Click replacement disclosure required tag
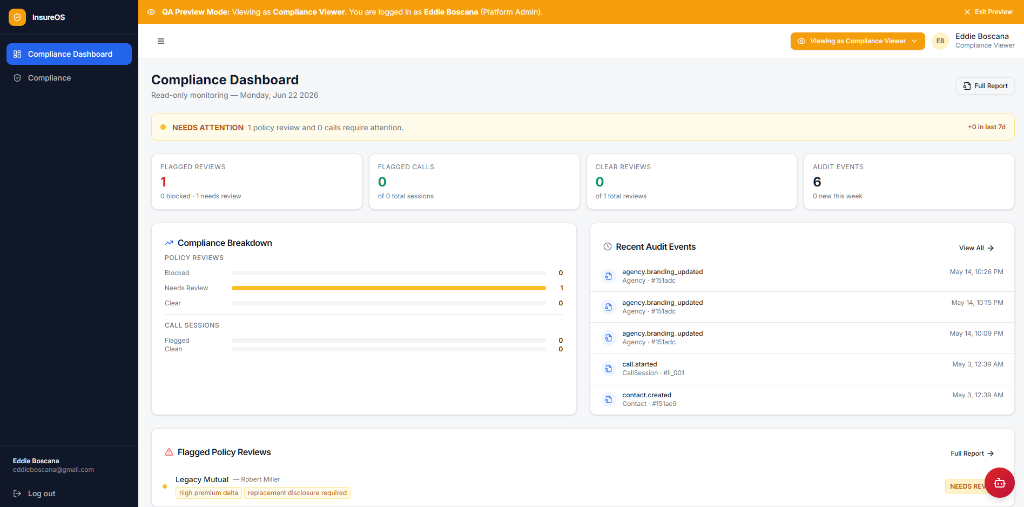Screen dimensions: 1024x507 tap(297, 493)
